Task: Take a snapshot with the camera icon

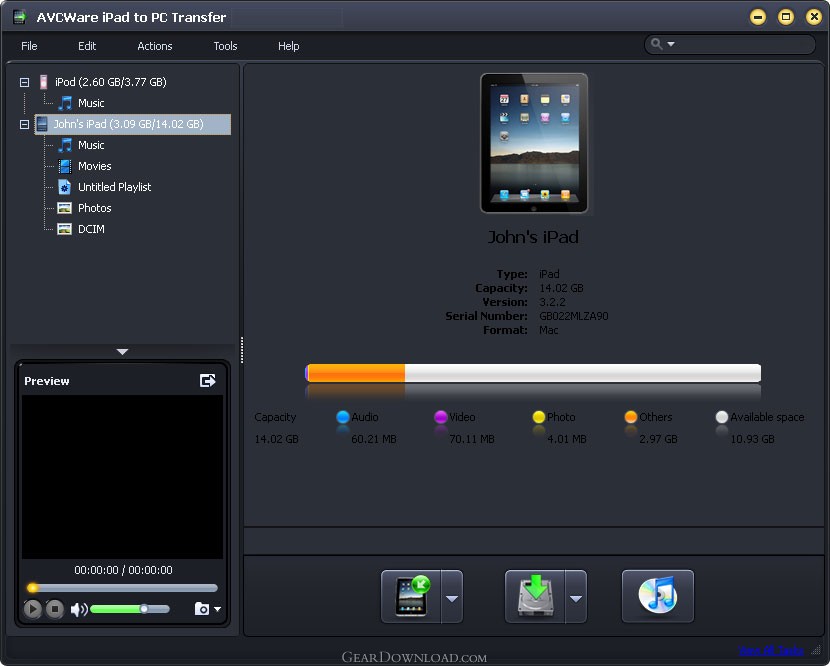Action: [202, 609]
